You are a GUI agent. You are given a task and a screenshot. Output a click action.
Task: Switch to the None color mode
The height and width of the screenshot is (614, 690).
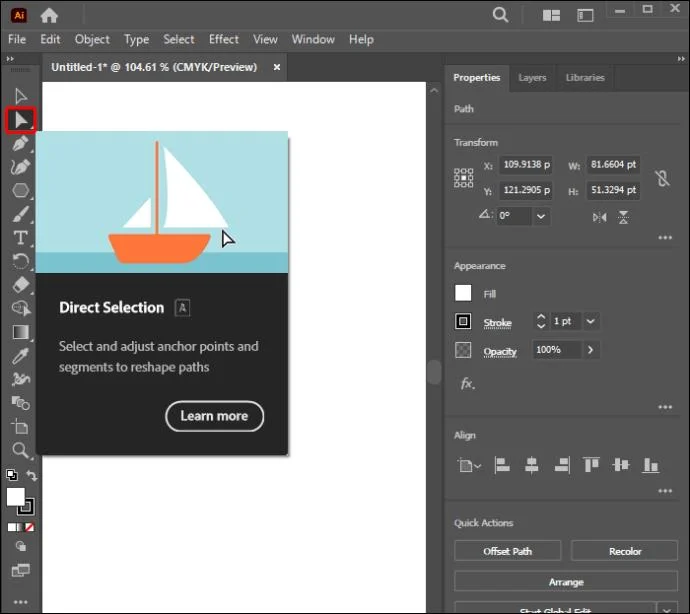(x=29, y=527)
